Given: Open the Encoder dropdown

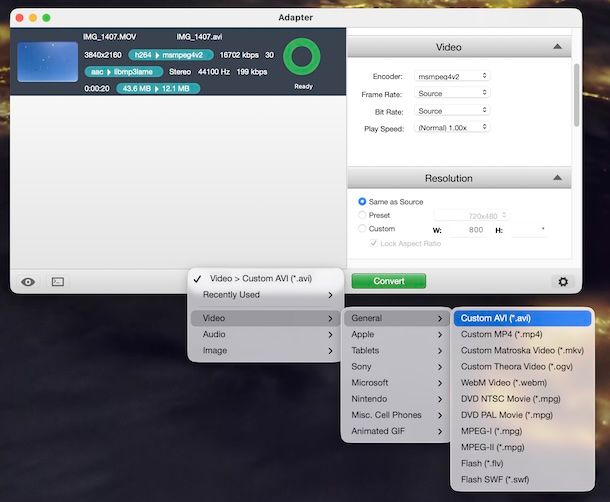Looking at the screenshot, I should 451,76.
